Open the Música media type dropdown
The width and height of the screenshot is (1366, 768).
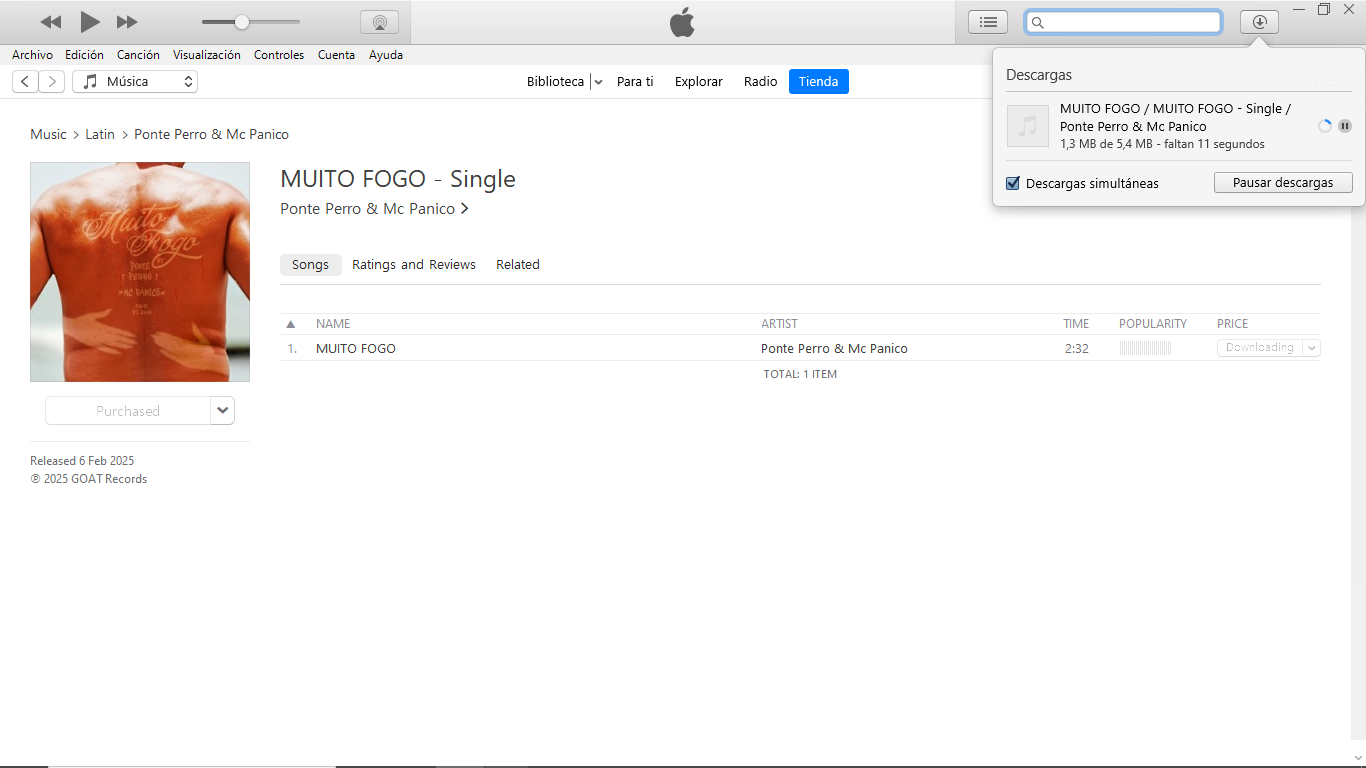pyautogui.click(x=135, y=82)
